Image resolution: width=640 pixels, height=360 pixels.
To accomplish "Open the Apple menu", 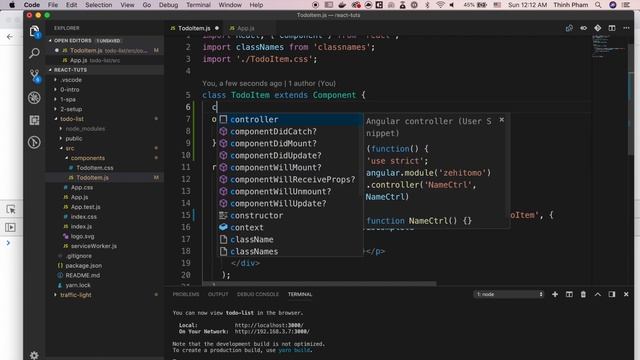I will coord(12,5).
